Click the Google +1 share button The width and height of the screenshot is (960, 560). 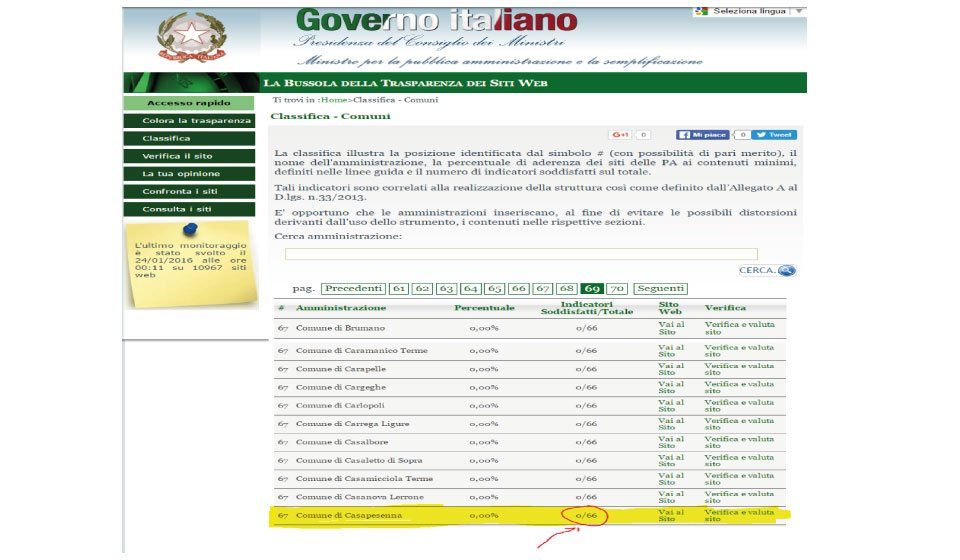coord(620,135)
